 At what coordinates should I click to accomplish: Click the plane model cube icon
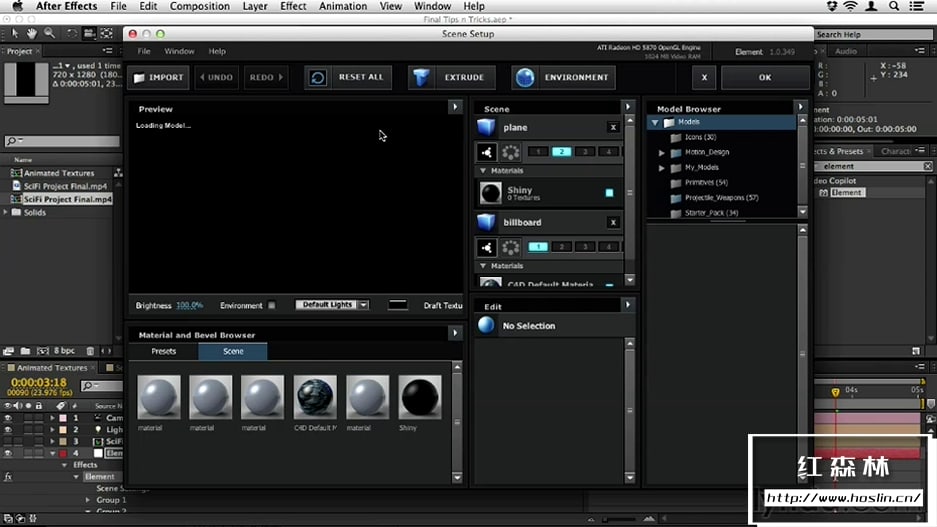[486, 127]
